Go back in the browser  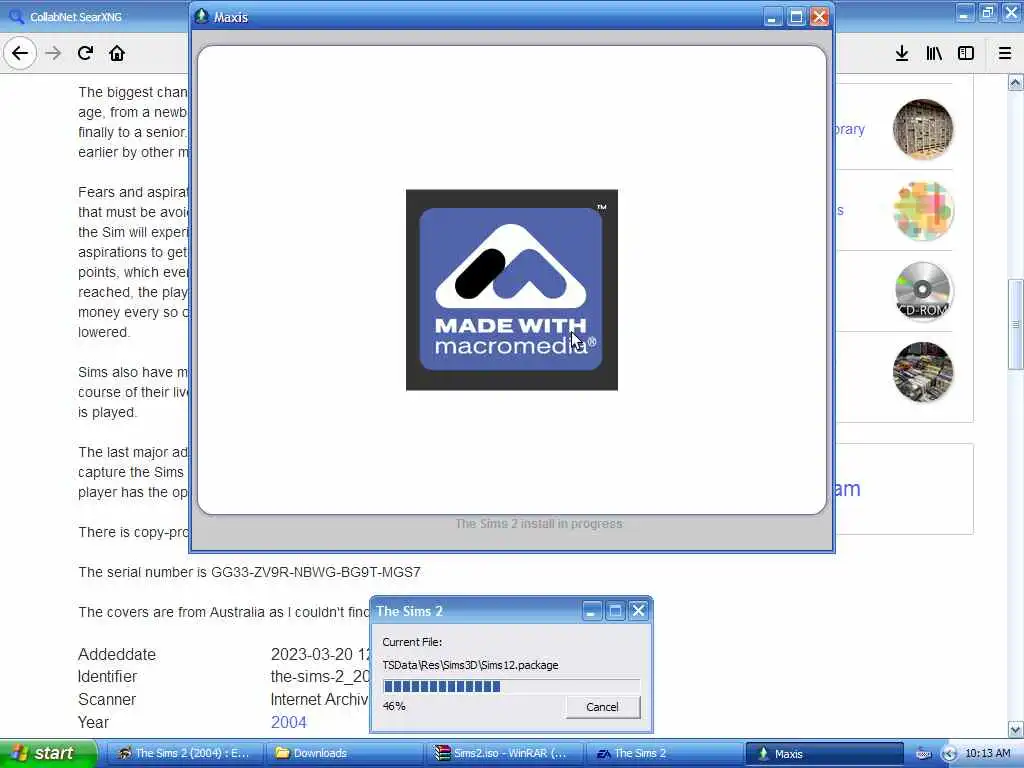click(x=20, y=53)
